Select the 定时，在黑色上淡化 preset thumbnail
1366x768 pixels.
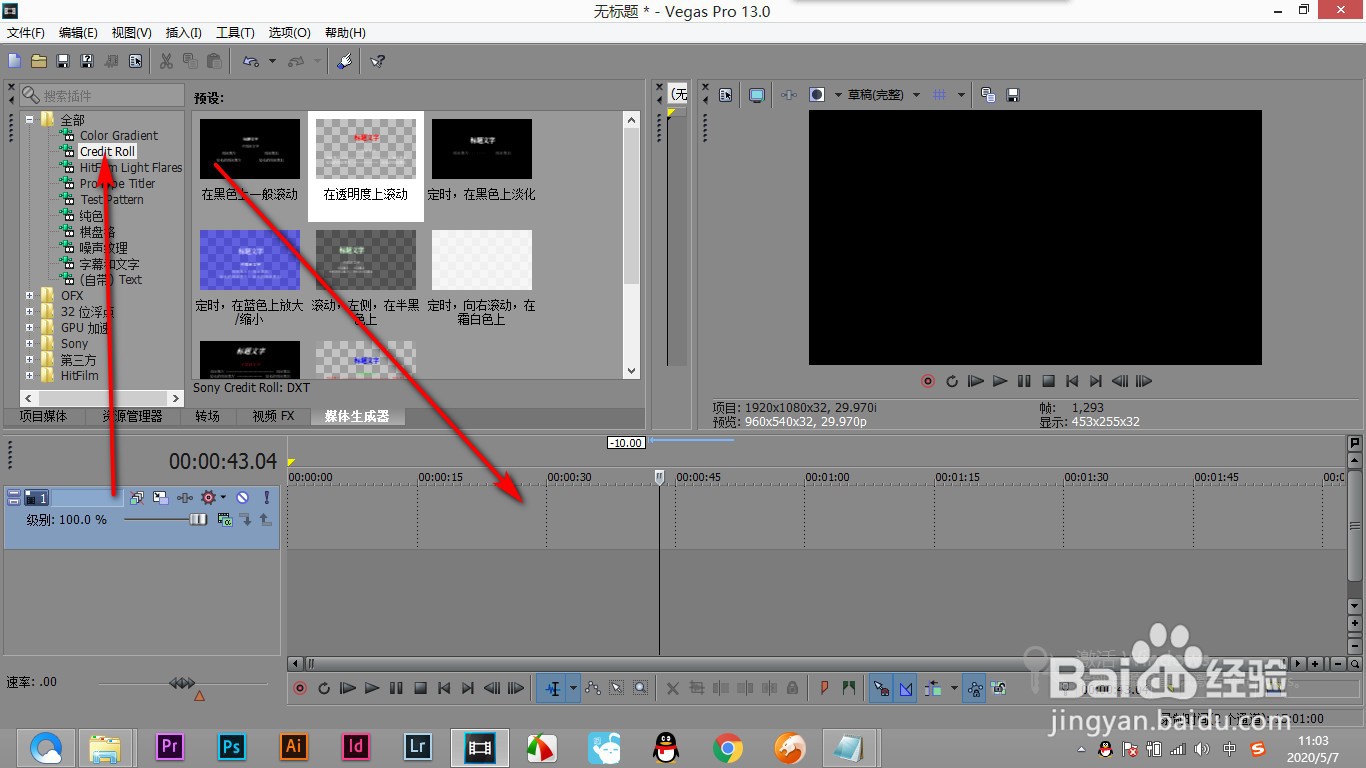482,149
